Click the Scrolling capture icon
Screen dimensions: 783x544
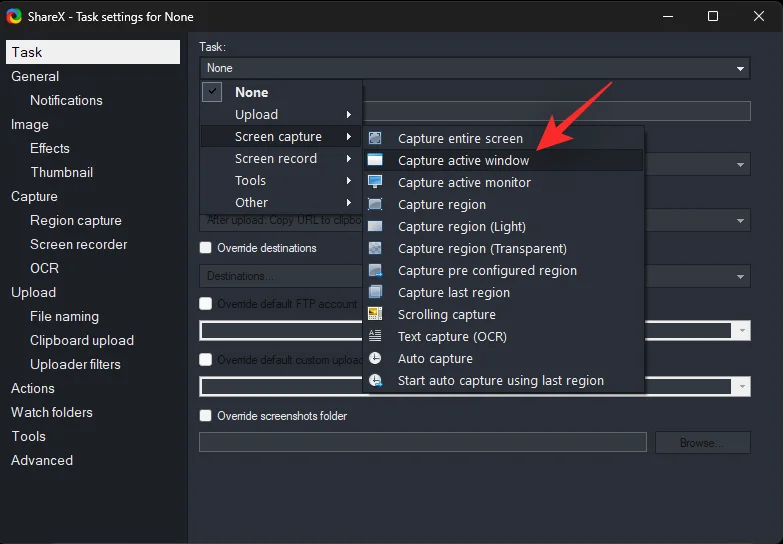point(375,315)
